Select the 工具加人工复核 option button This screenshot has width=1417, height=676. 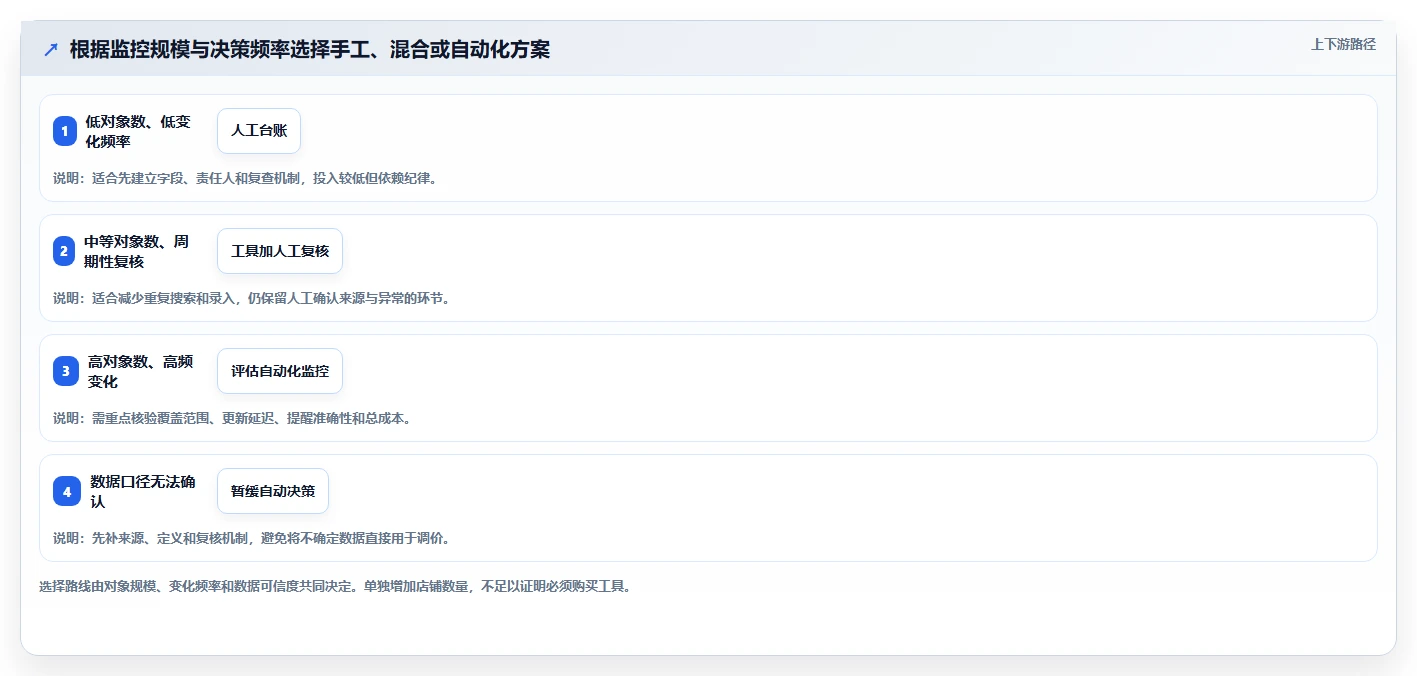click(x=280, y=251)
